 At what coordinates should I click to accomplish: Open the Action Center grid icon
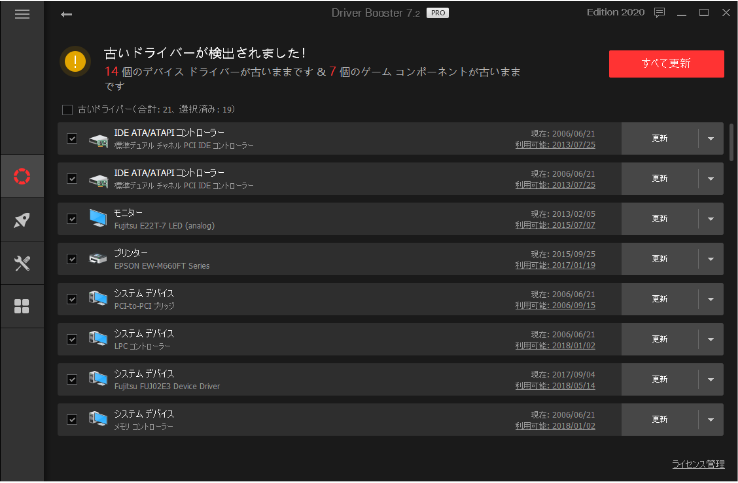tap(22, 306)
